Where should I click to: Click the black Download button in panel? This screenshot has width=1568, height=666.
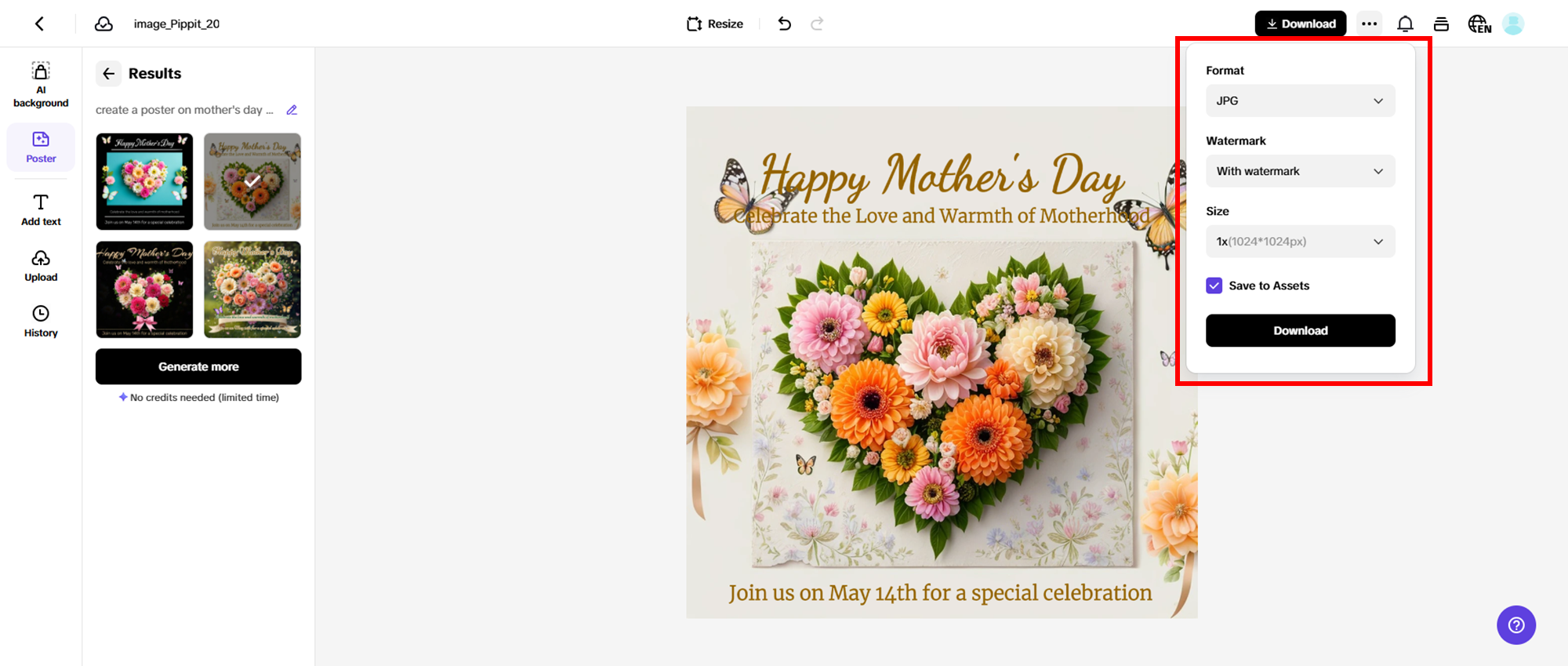point(1301,330)
